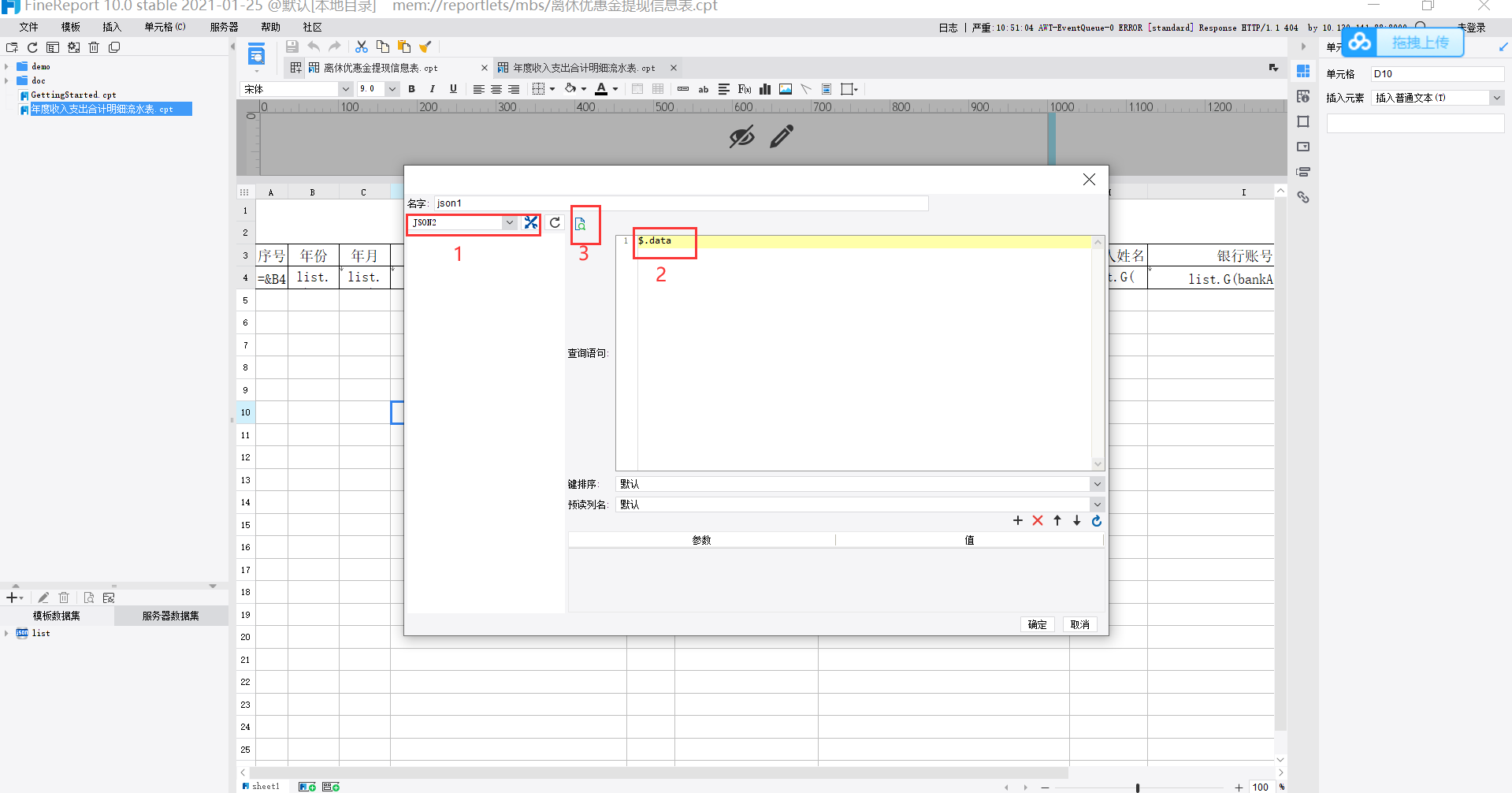Toggle parameter pane visibility eye icon
Viewport: 1512px width, 793px height.
click(741, 137)
